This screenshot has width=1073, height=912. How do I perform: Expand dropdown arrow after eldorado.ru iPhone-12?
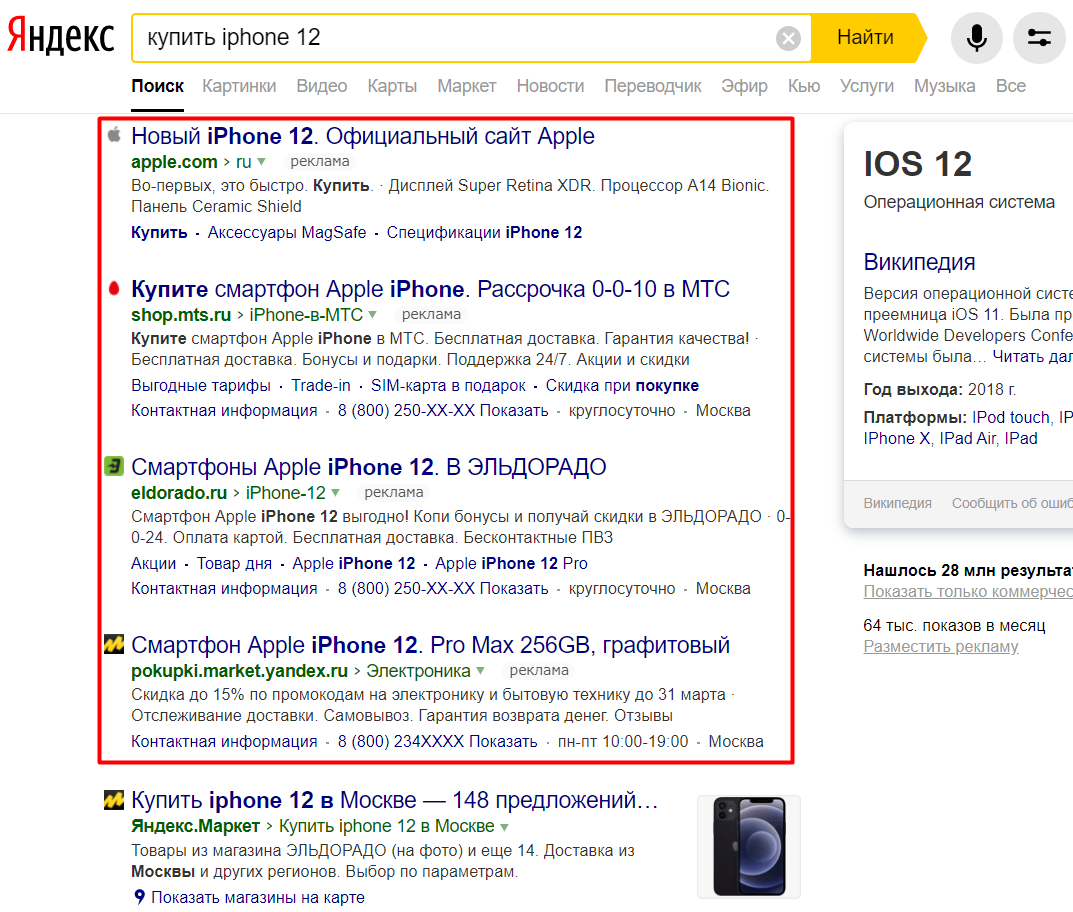pyautogui.click(x=335, y=493)
